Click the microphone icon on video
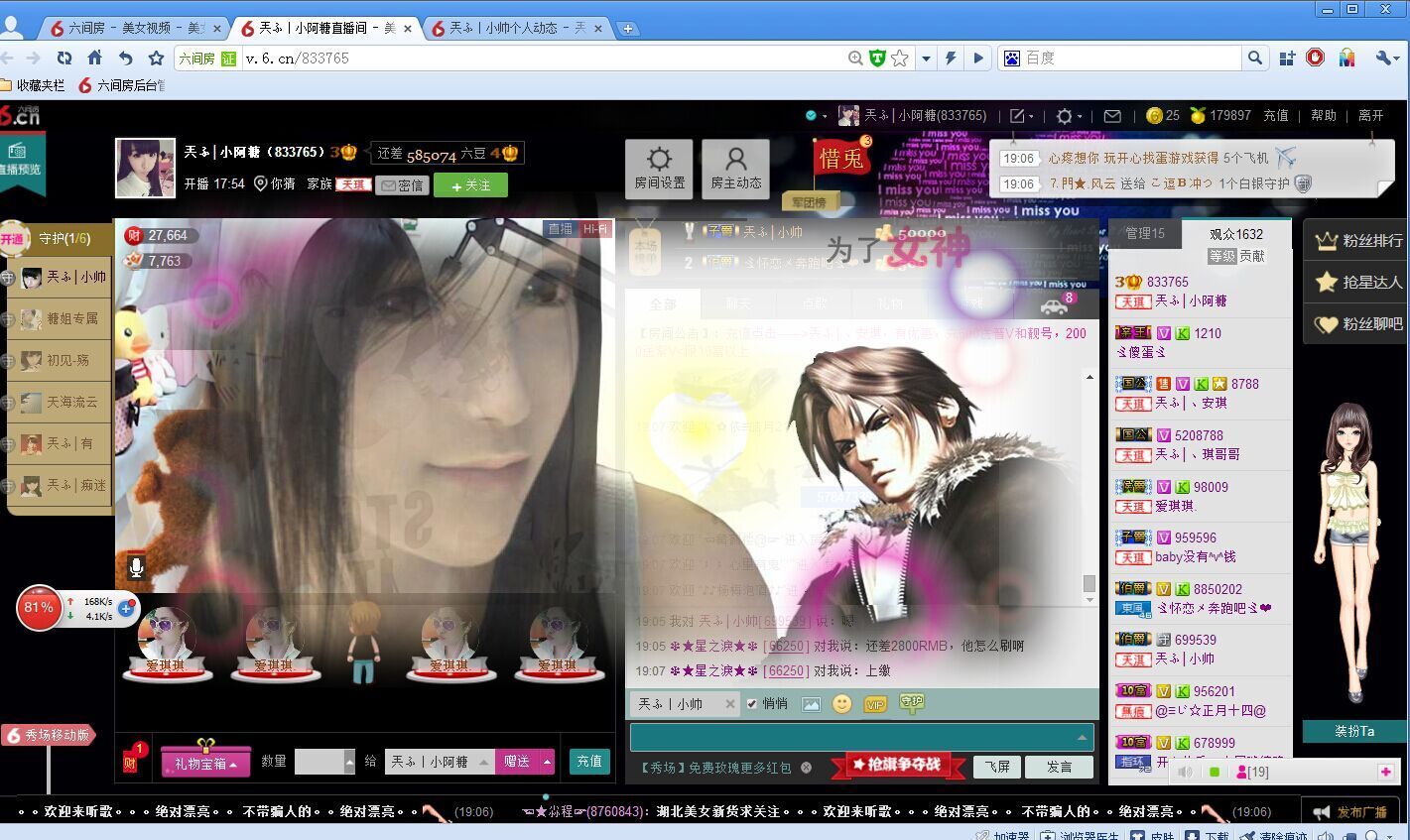Viewport: 1410px width, 840px height. (x=136, y=567)
